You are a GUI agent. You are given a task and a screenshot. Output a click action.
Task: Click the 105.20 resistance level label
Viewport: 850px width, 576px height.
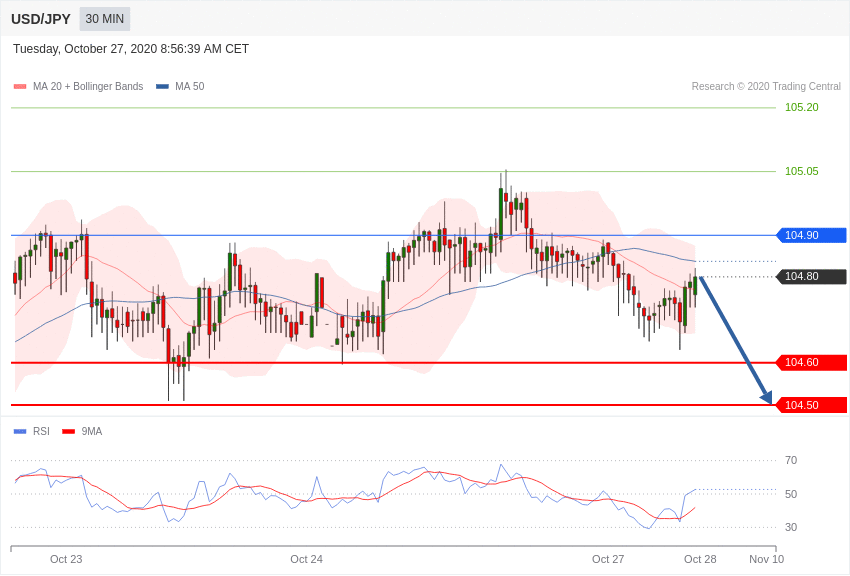[x=802, y=107]
